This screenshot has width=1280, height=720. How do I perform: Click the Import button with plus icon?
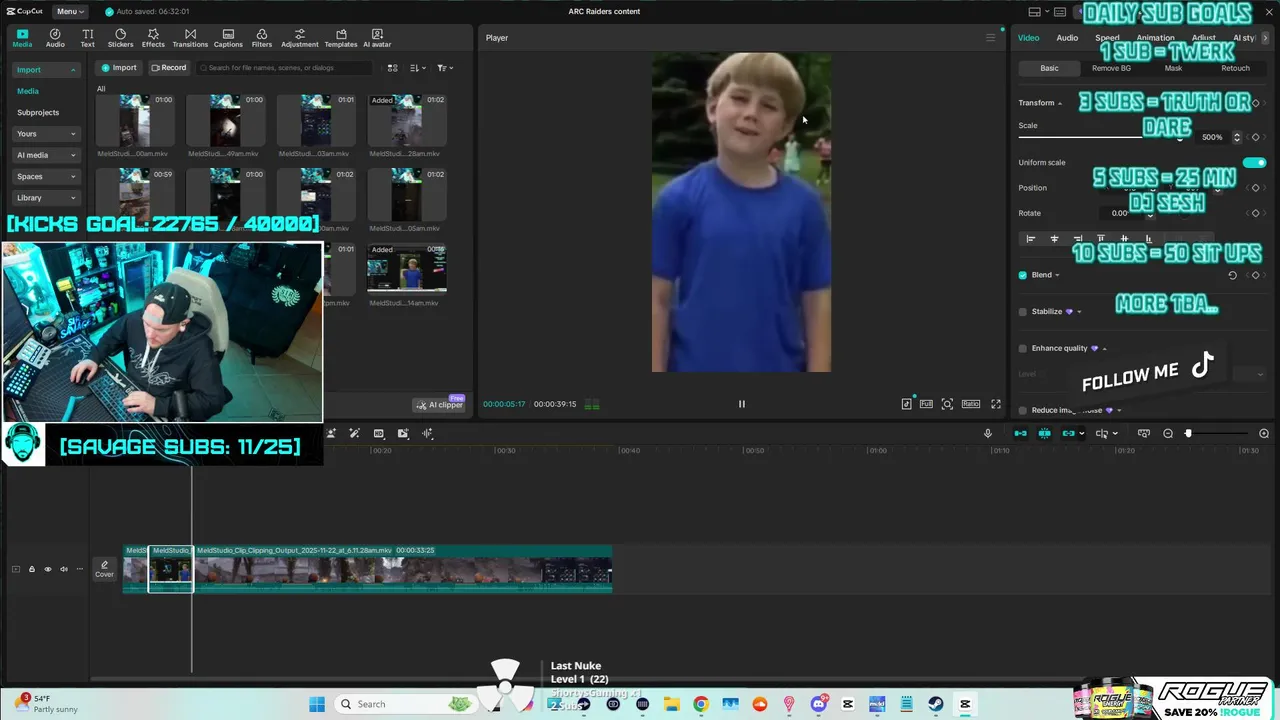(x=118, y=68)
